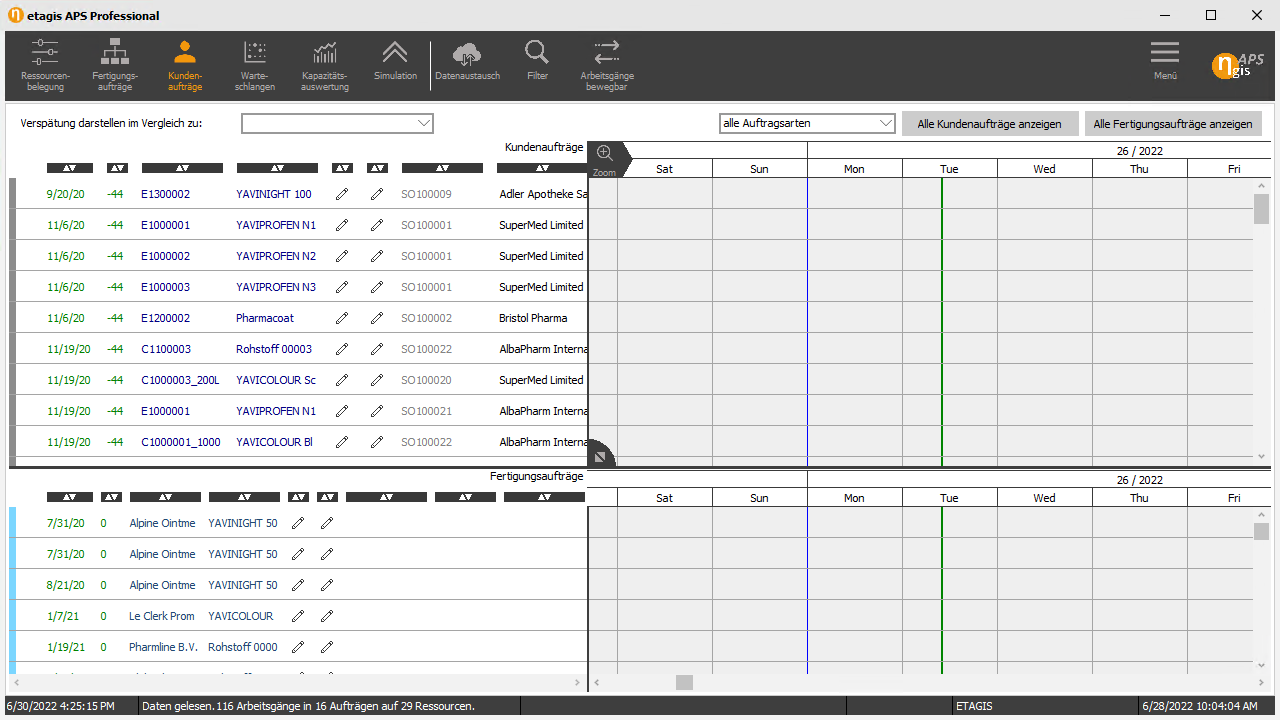
Task: Sort production orders by date column
Action: [x=70, y=497]
